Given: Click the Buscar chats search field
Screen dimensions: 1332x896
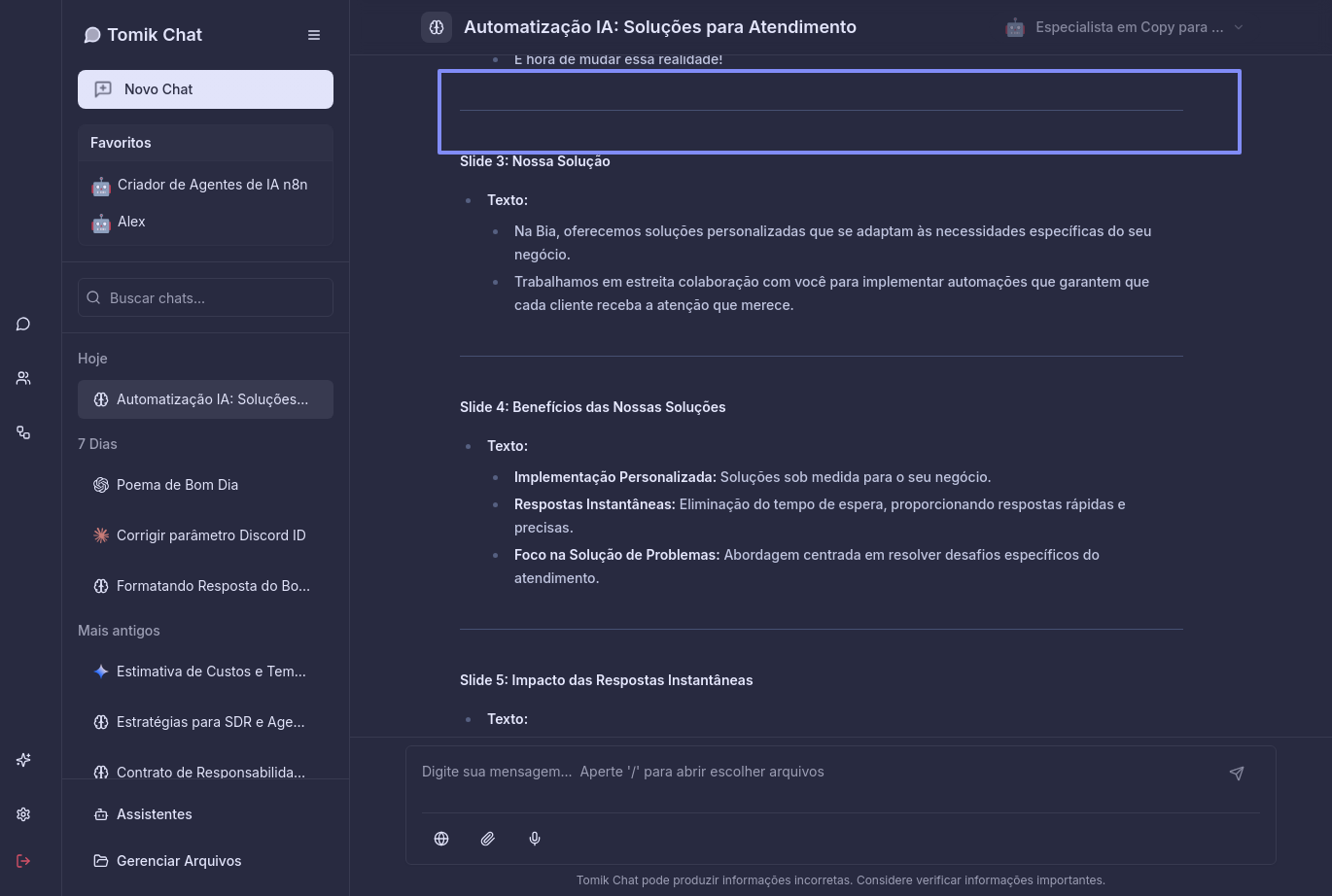Looking at the screenshot, I should (x=205, y=298).
